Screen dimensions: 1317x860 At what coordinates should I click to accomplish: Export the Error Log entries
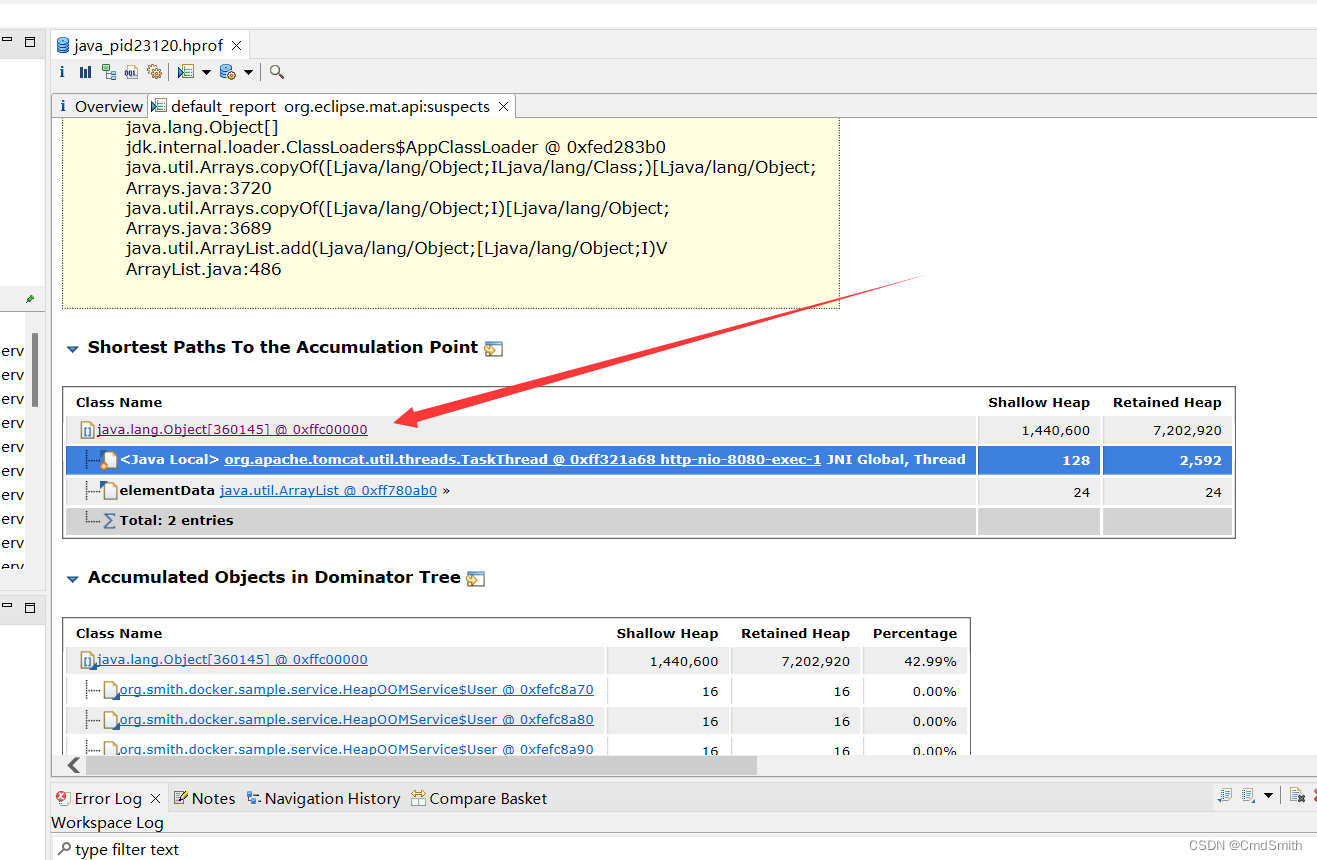pos(1225,795)
